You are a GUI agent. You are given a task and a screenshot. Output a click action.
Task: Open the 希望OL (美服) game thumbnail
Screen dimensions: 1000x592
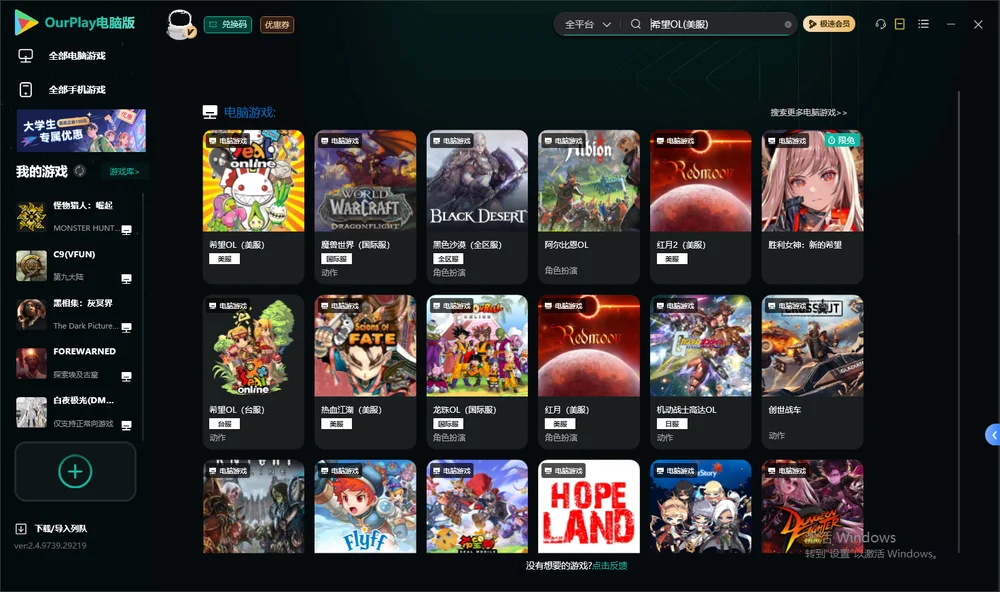pos(253,181)
